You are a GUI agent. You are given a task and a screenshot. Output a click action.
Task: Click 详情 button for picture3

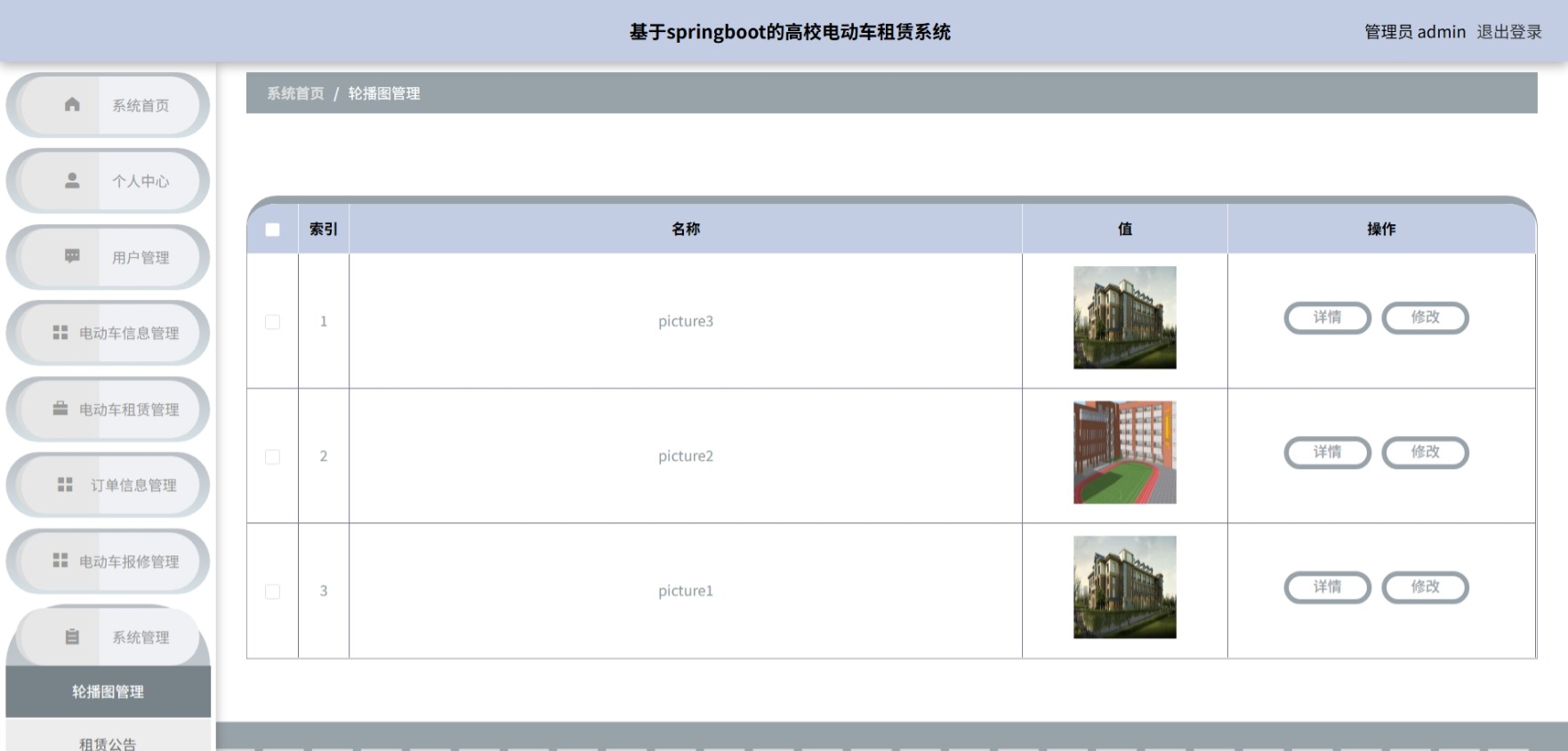click(x=1327, y=318)
